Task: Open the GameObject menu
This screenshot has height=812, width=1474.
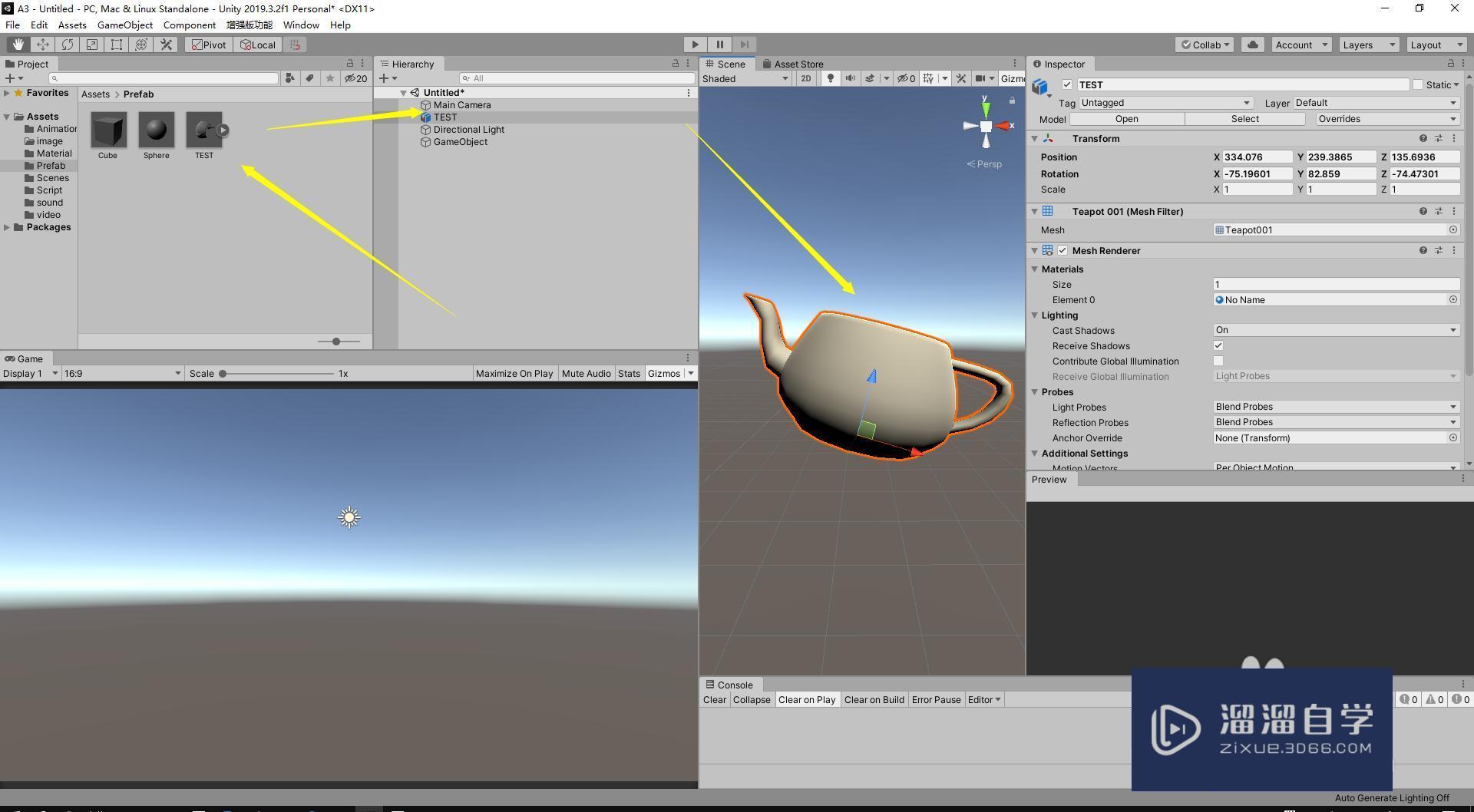Action: 124,25
